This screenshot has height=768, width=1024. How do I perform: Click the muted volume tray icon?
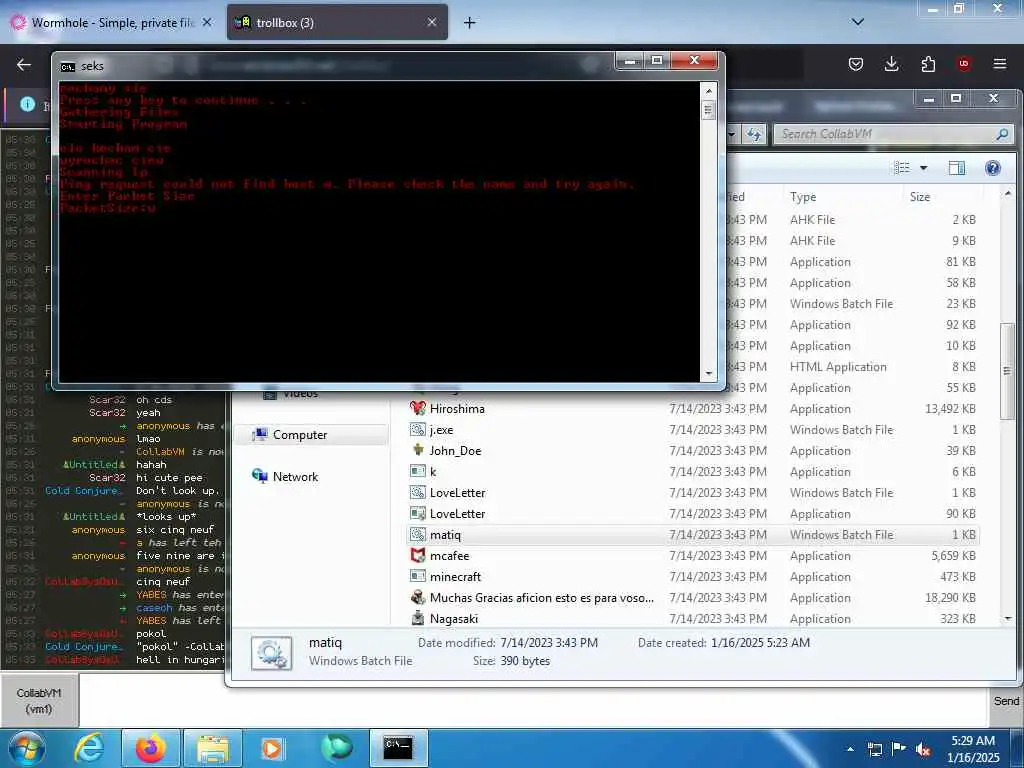[923, 749]
